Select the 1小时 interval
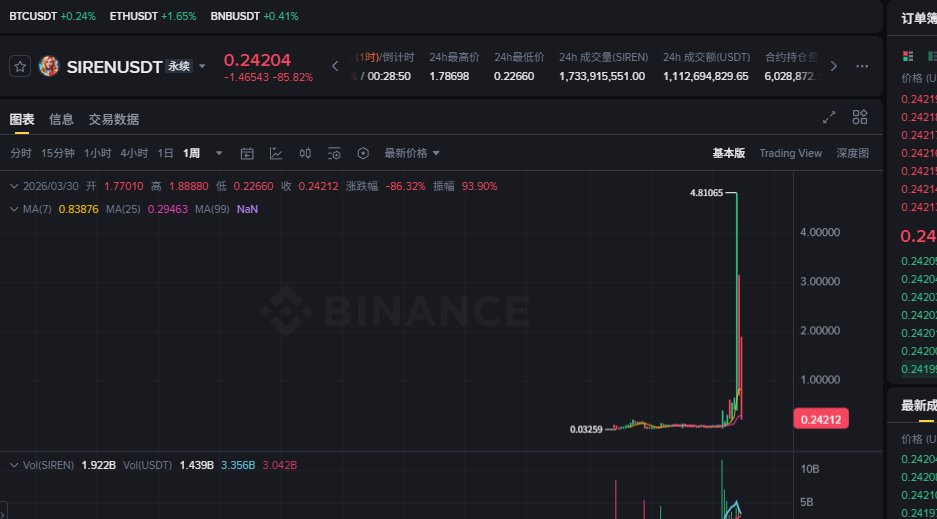 [x=97, y=153]
